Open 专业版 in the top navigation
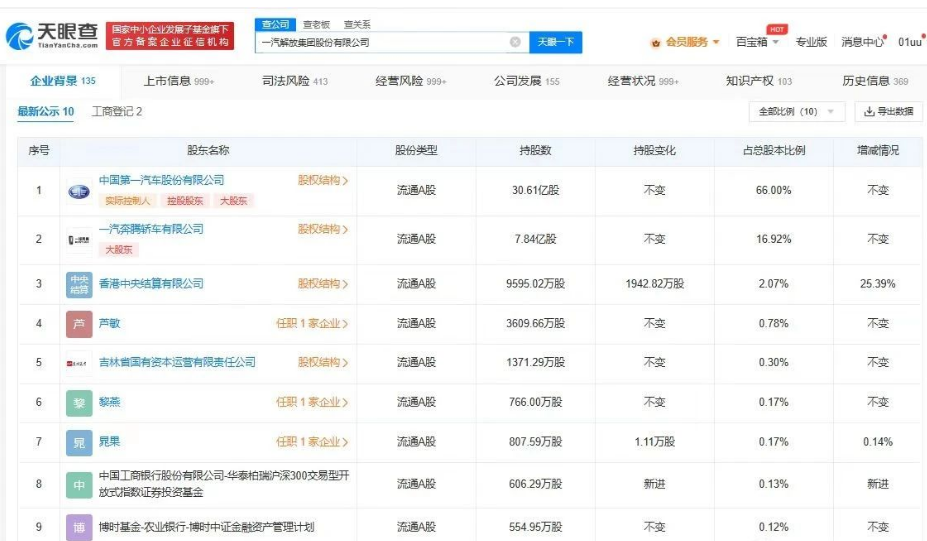Viewport: 927px width, 541px height. 811,42
